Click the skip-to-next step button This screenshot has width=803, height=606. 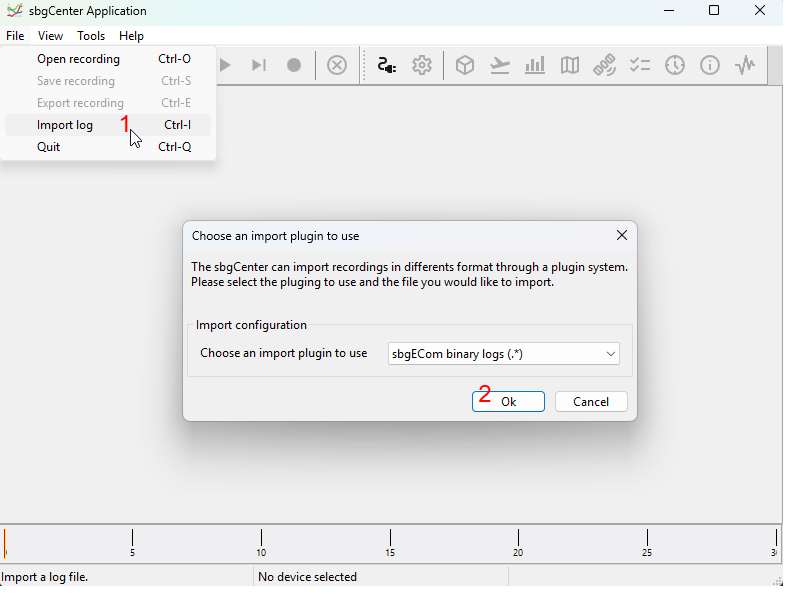click(259, 65)
